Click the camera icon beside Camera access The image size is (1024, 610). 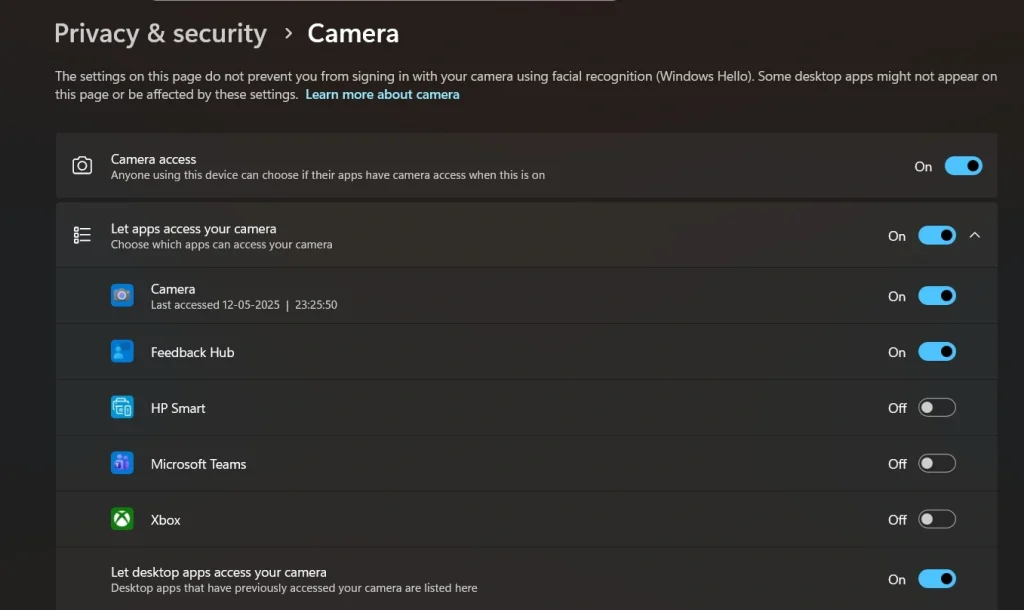pyautogui.click(x=82, y=164)
